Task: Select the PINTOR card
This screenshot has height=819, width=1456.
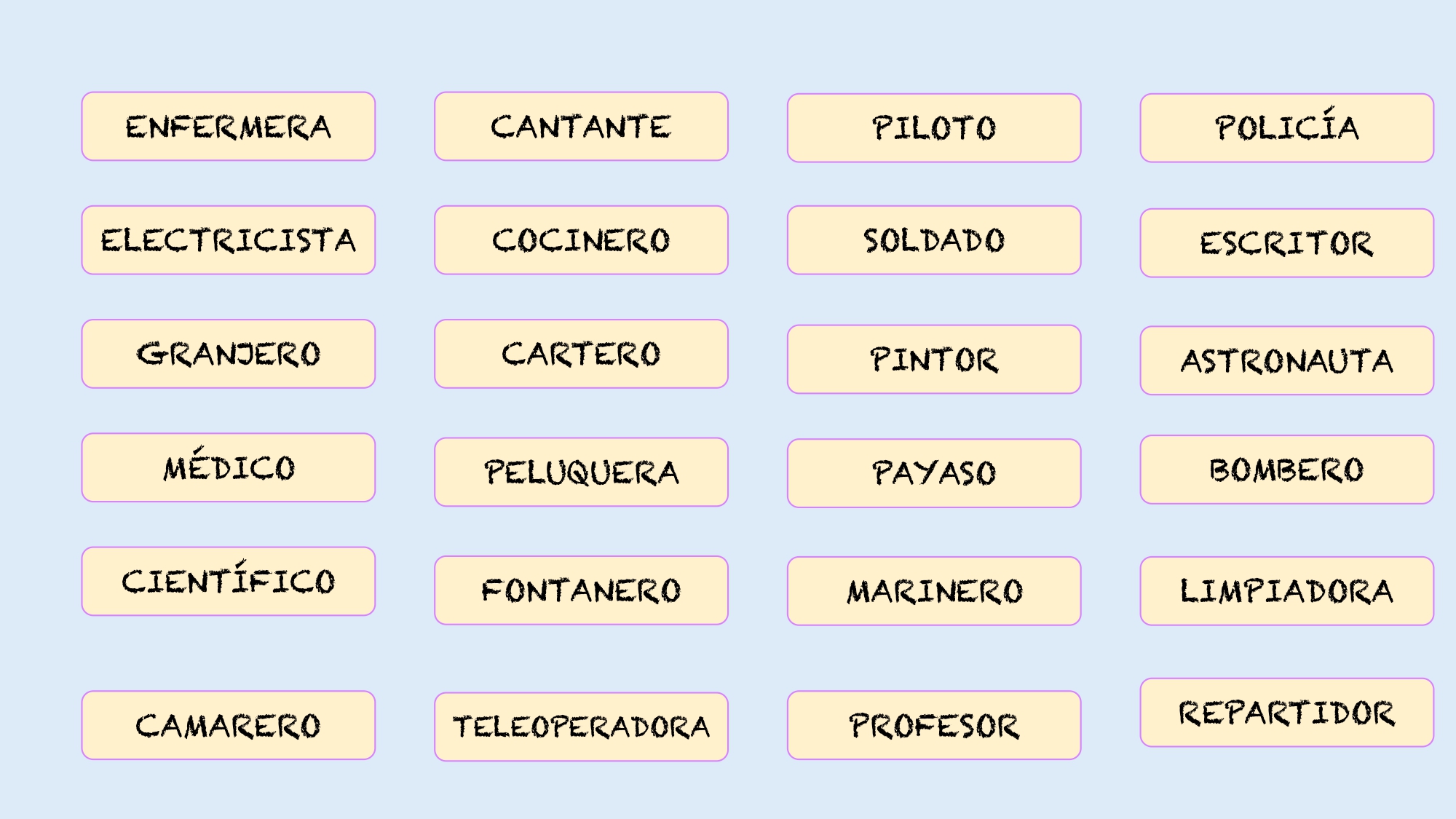Action: pyautogui.click(x=934, y=360)
